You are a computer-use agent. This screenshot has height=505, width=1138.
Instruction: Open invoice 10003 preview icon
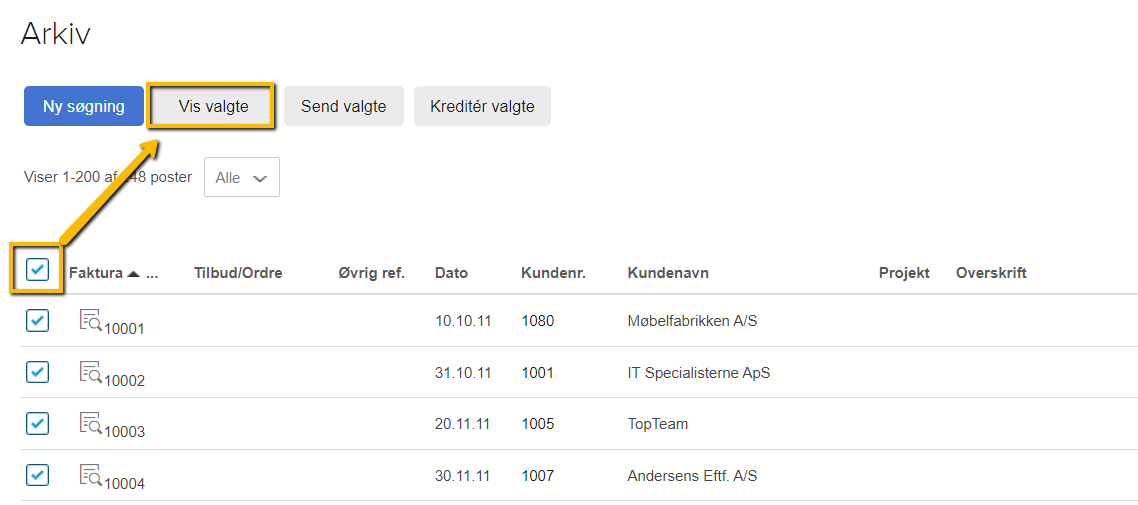91,423
